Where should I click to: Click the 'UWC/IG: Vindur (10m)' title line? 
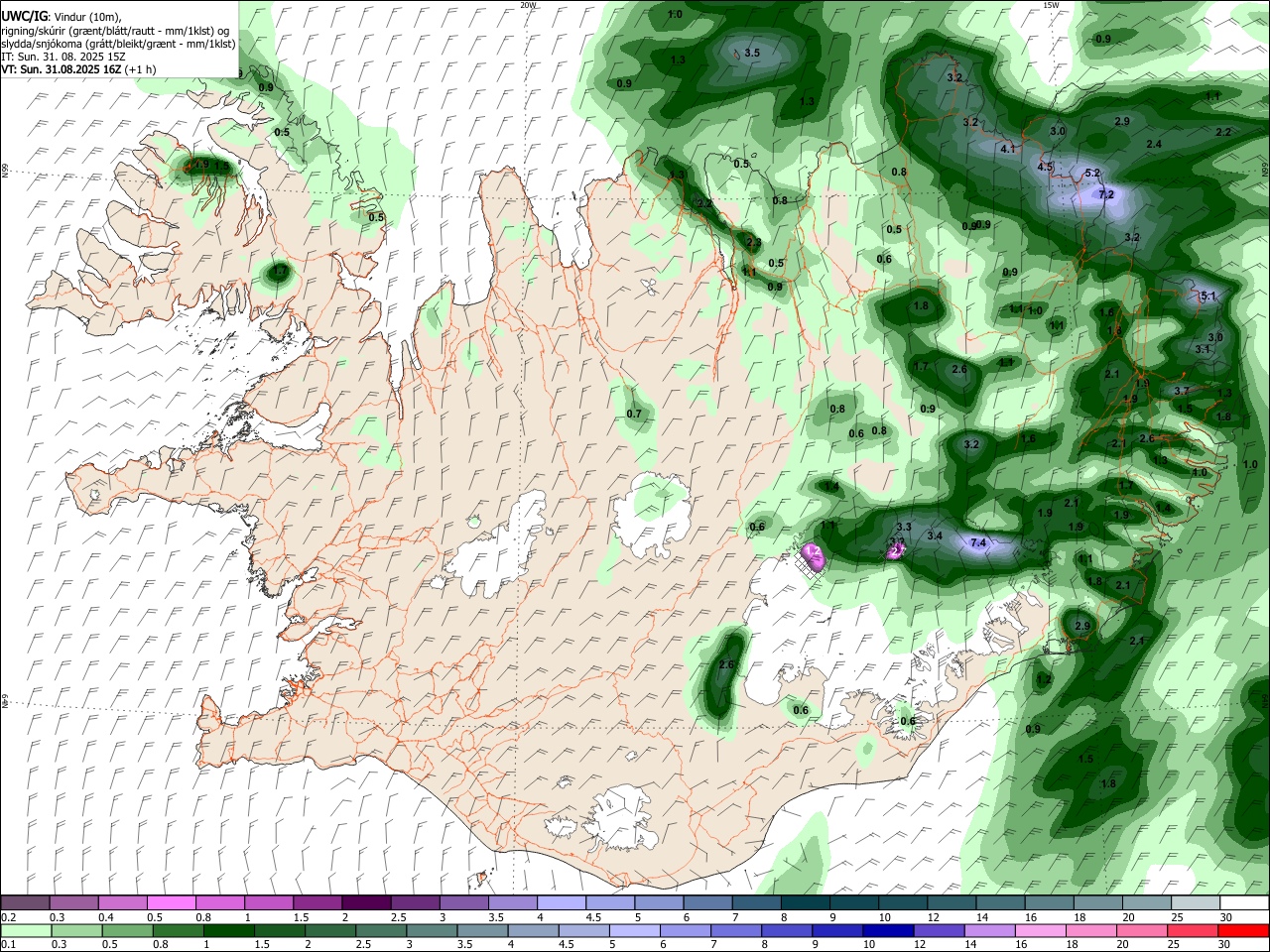point(62,17)
